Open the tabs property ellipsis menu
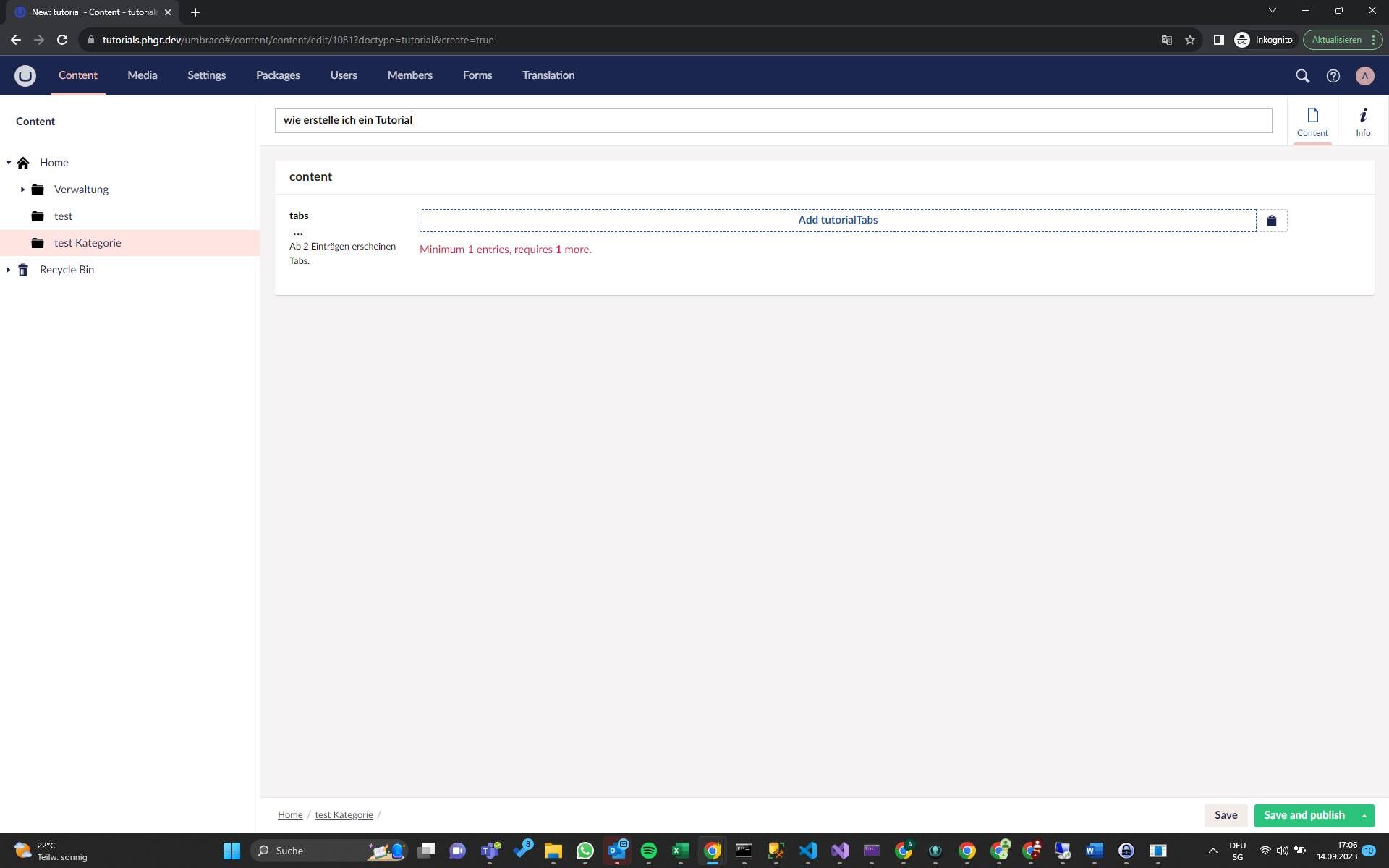The image size is (1389, 868). 297,234
